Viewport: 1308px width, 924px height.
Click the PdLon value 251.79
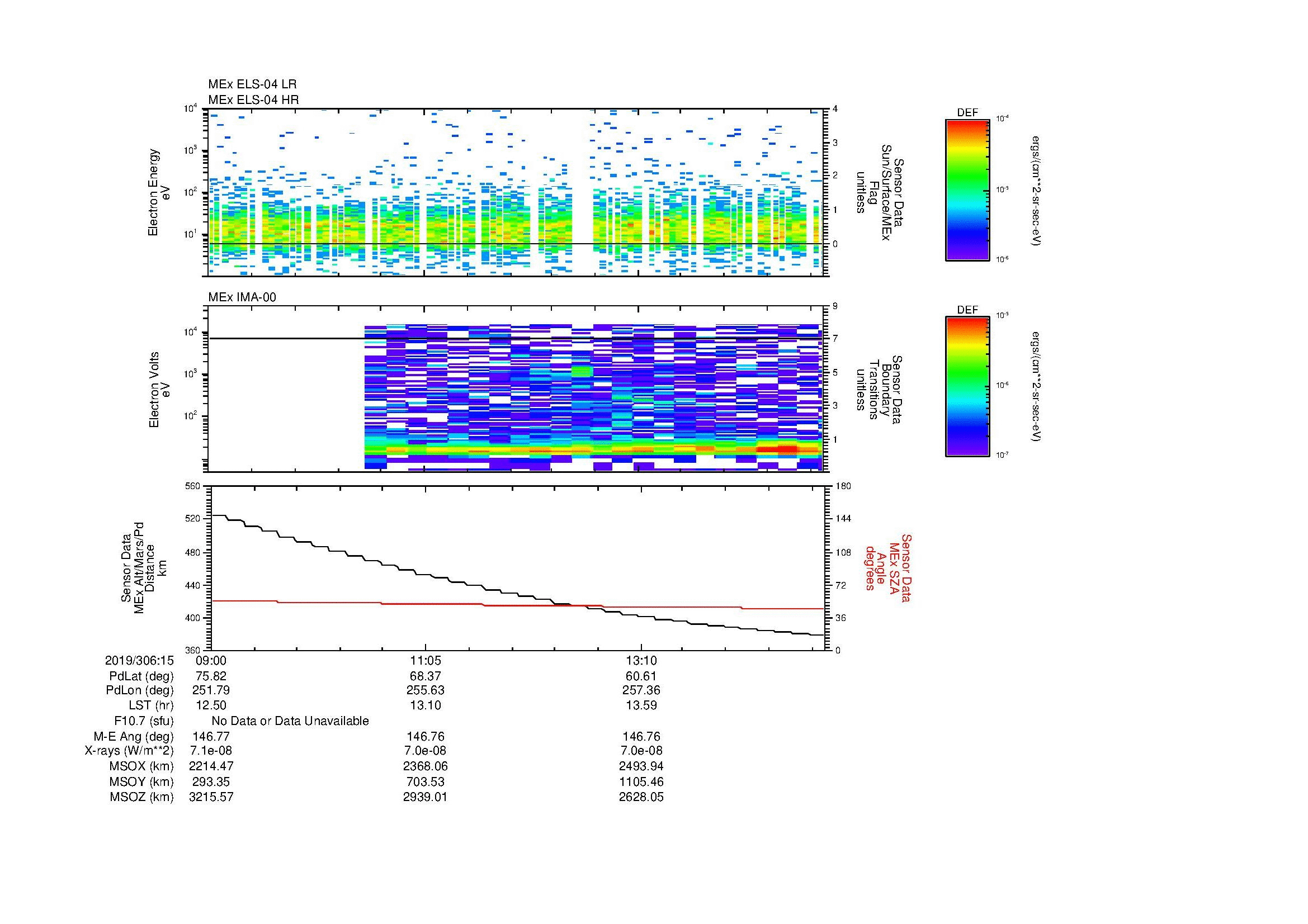[x=211, y=690]
